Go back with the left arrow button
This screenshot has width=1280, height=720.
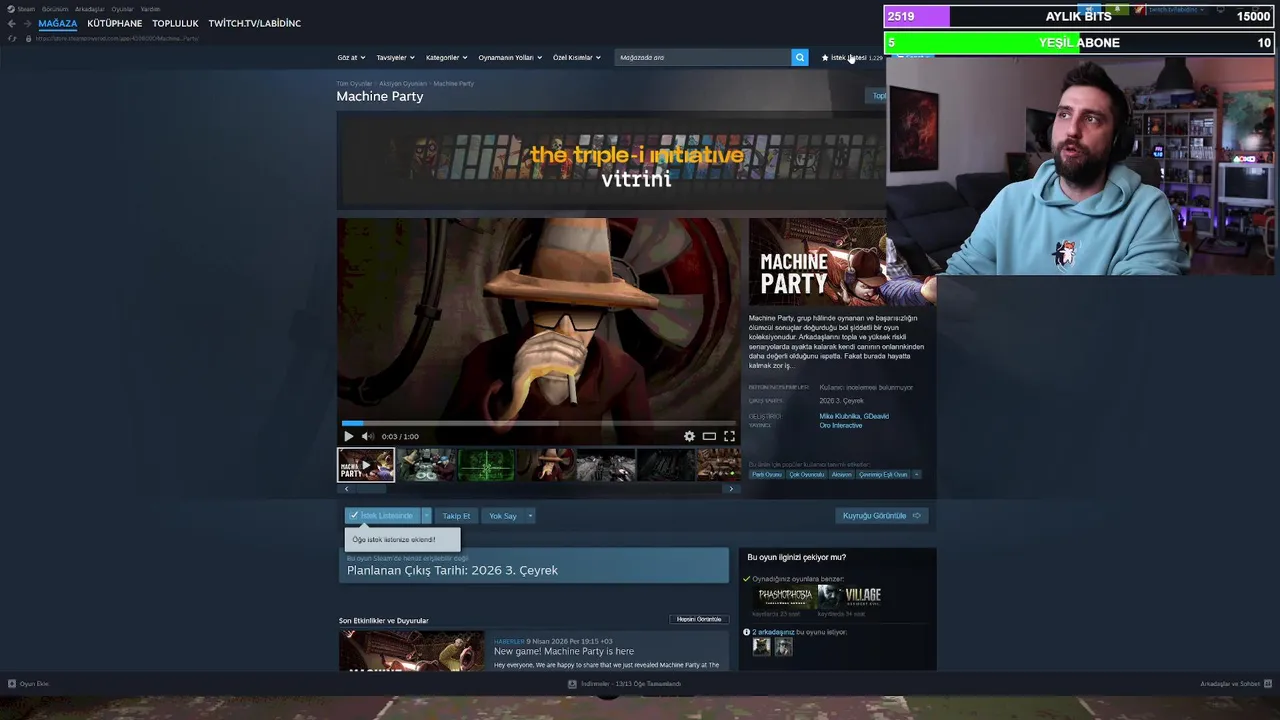[12, 23]
